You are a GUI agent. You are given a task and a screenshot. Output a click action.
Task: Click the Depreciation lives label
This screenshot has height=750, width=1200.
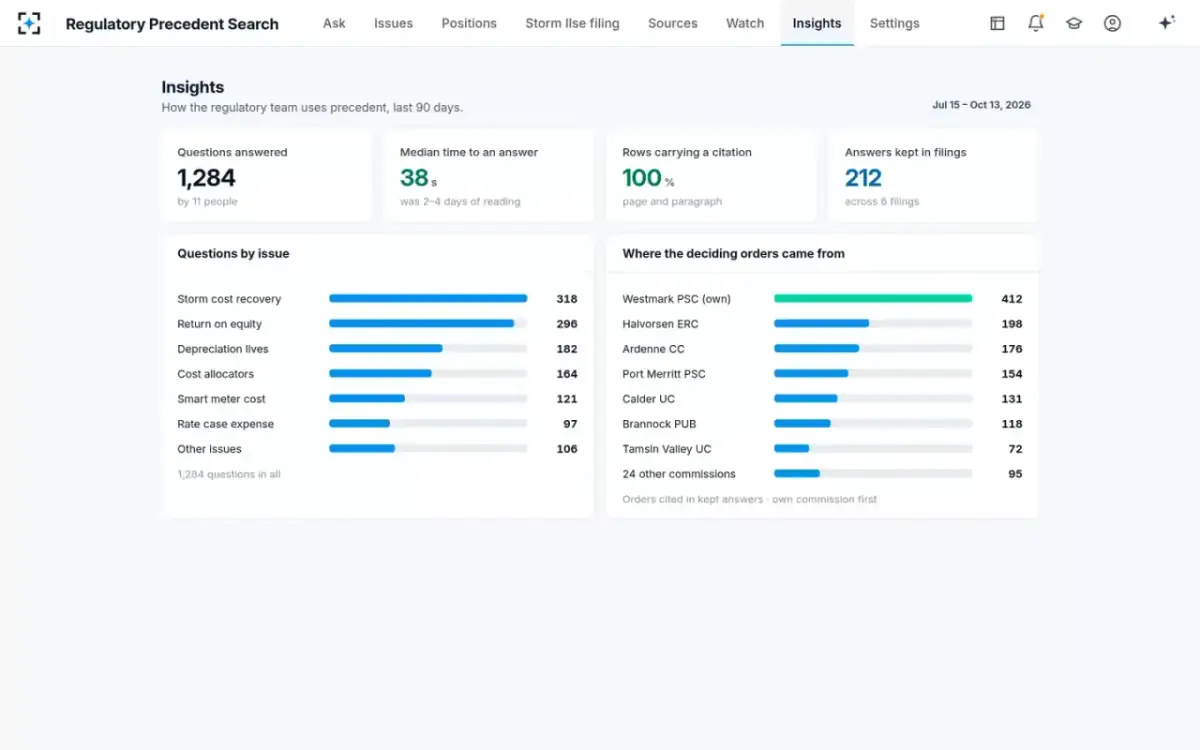pos(223,349)
